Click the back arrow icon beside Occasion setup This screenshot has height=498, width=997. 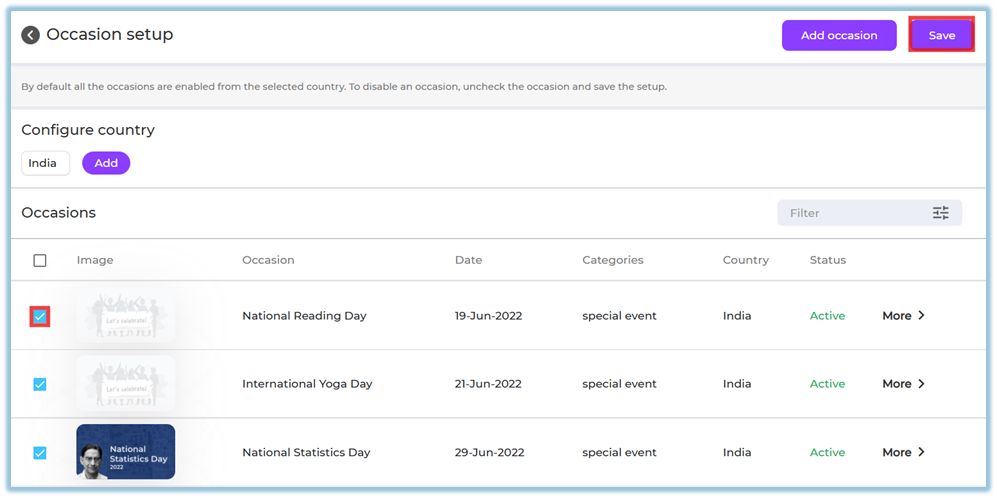(31, 35)
